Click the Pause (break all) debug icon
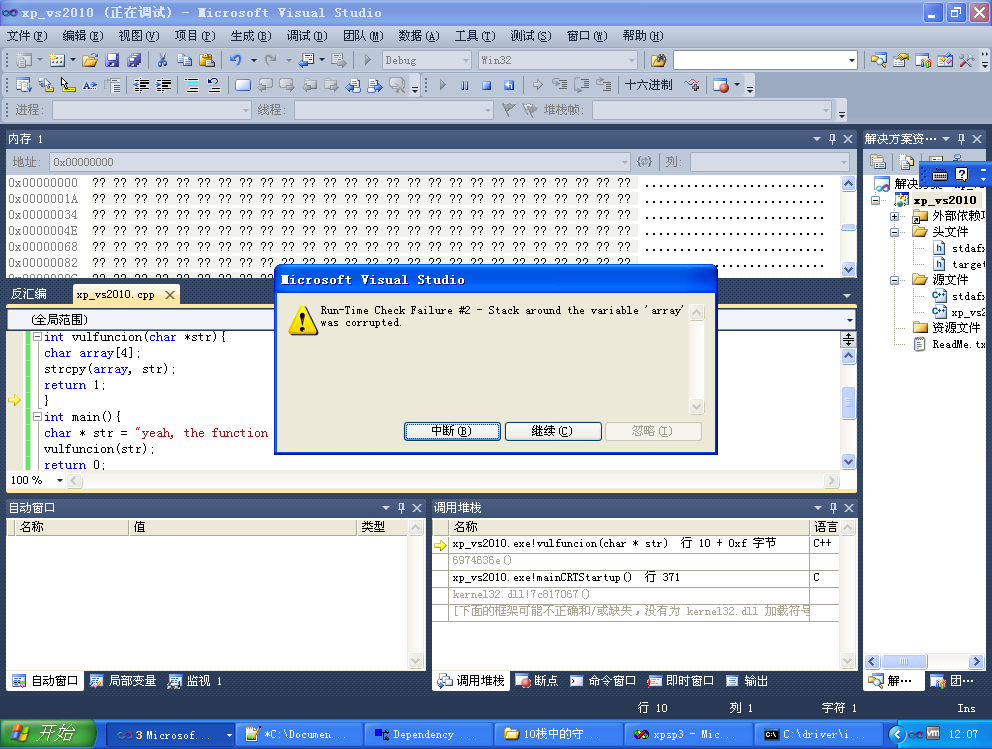 (465, 85)
